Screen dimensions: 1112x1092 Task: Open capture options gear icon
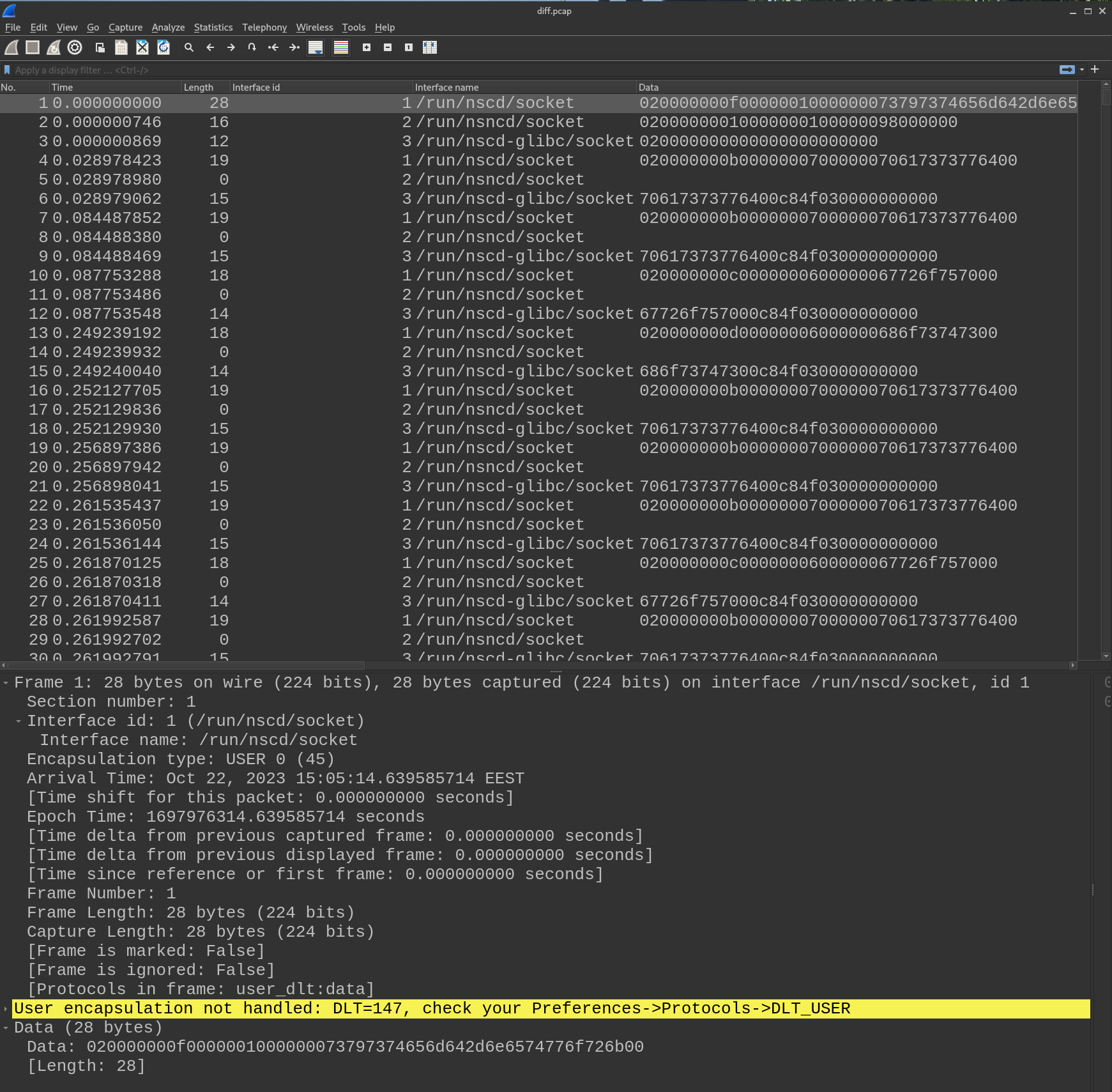coord(75,47)
